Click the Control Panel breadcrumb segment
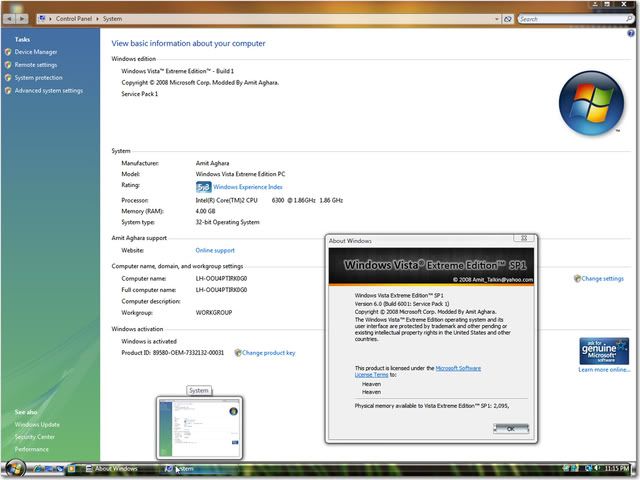This screenshot has height=480, width=640. pos(74,19)
